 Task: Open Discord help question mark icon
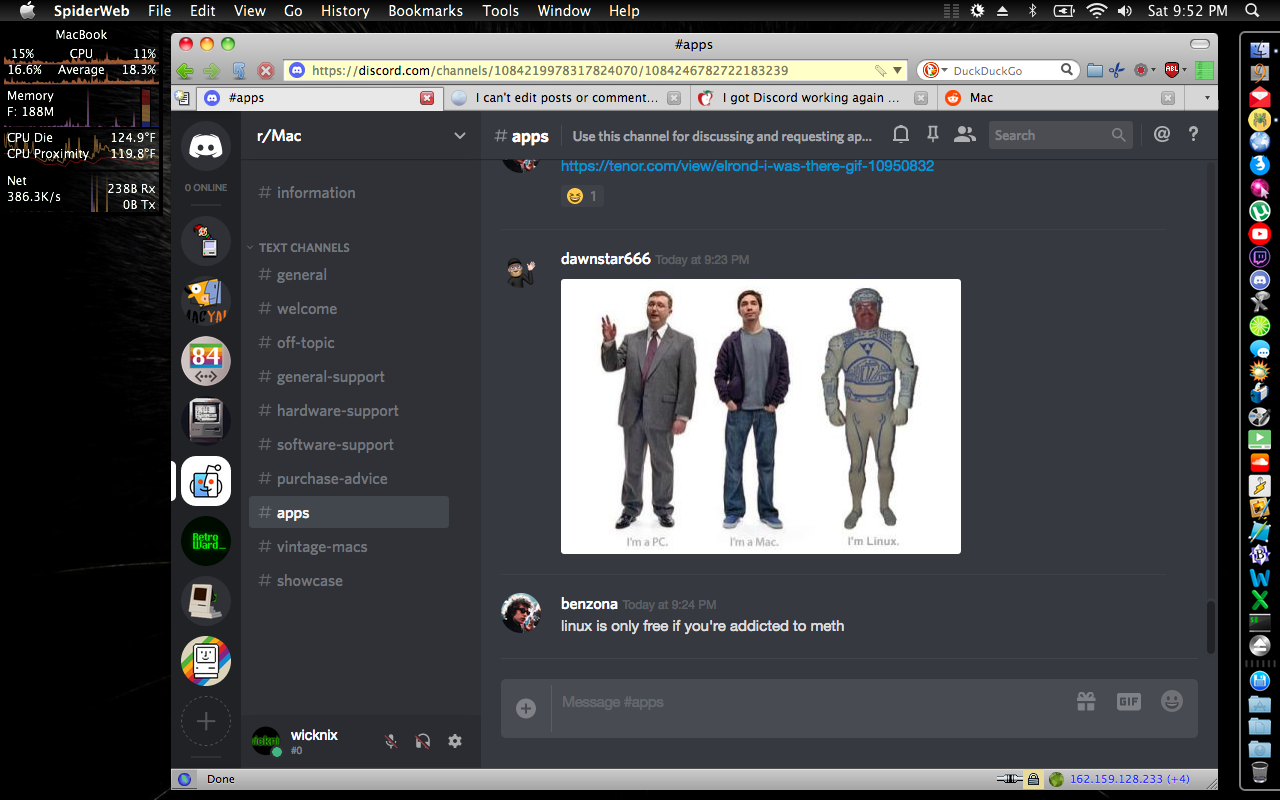(x=1193, y=135)
